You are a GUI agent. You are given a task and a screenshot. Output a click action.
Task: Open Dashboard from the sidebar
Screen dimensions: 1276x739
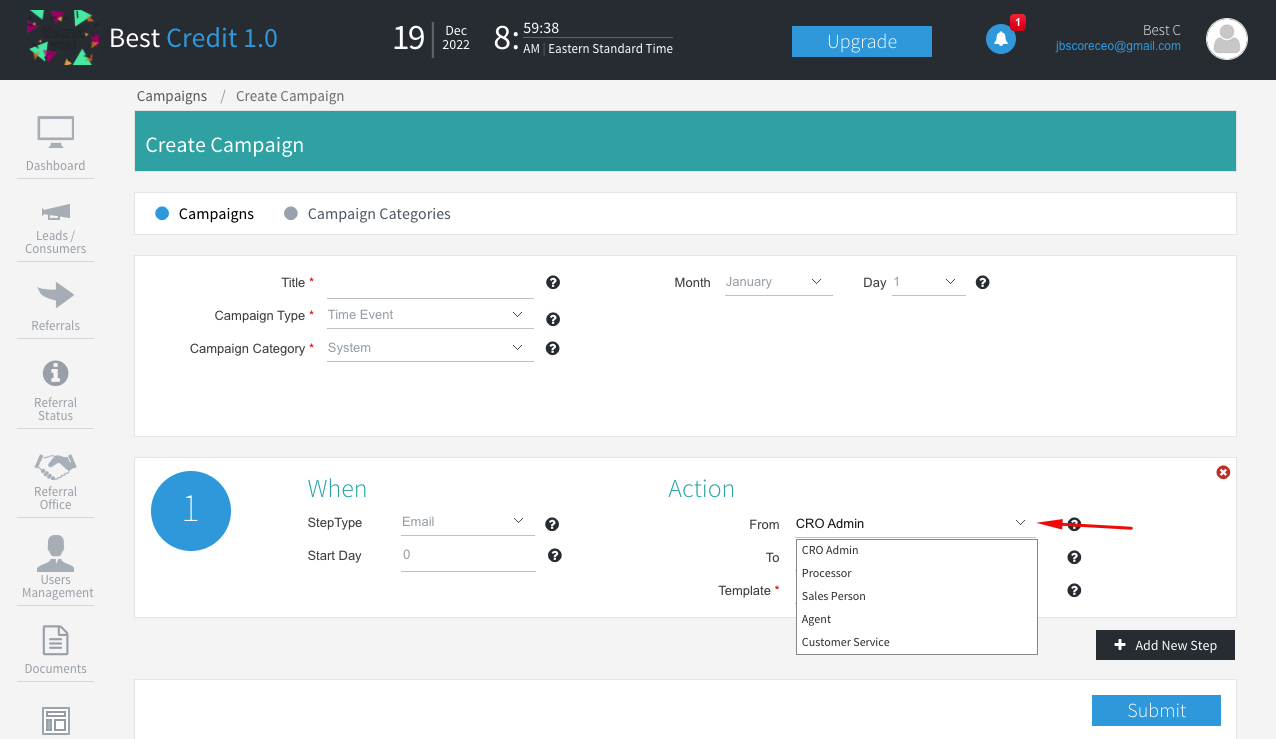[x=56, y=144]
